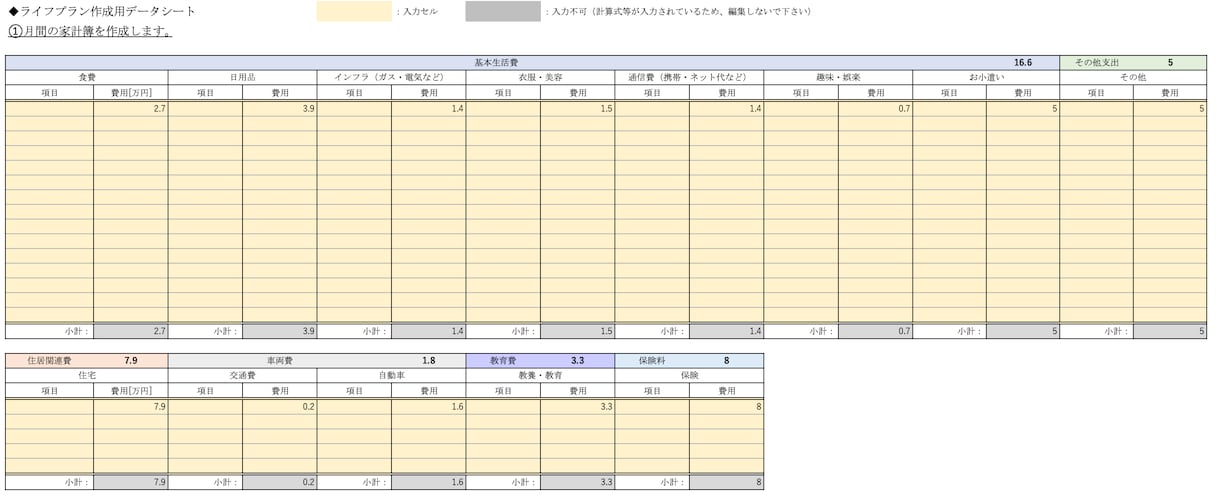Click the 1.4 input cell under インフラ
Screen dimensions: 1220x499
(428, 108)
